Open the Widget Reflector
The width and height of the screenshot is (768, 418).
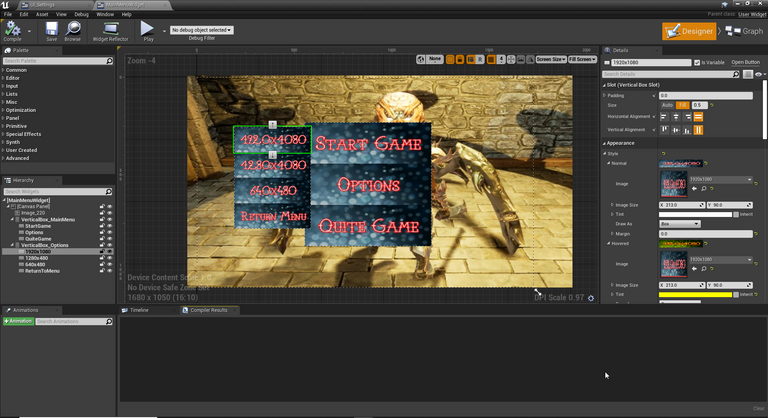coord(111,31)
